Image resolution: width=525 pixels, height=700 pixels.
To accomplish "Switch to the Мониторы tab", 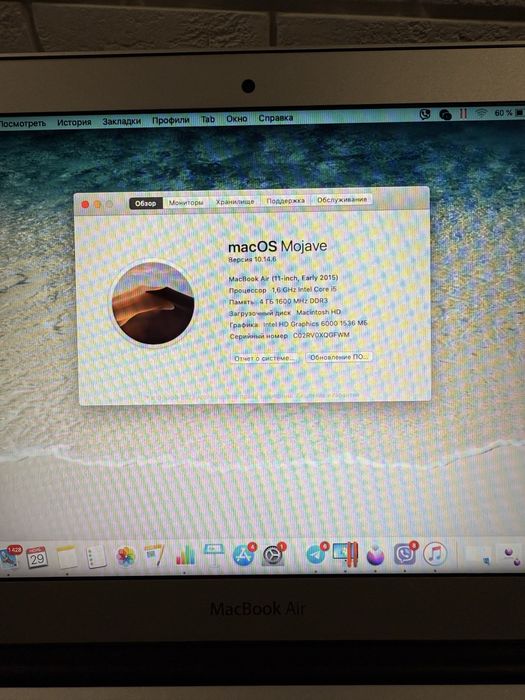I will point(186,203).
